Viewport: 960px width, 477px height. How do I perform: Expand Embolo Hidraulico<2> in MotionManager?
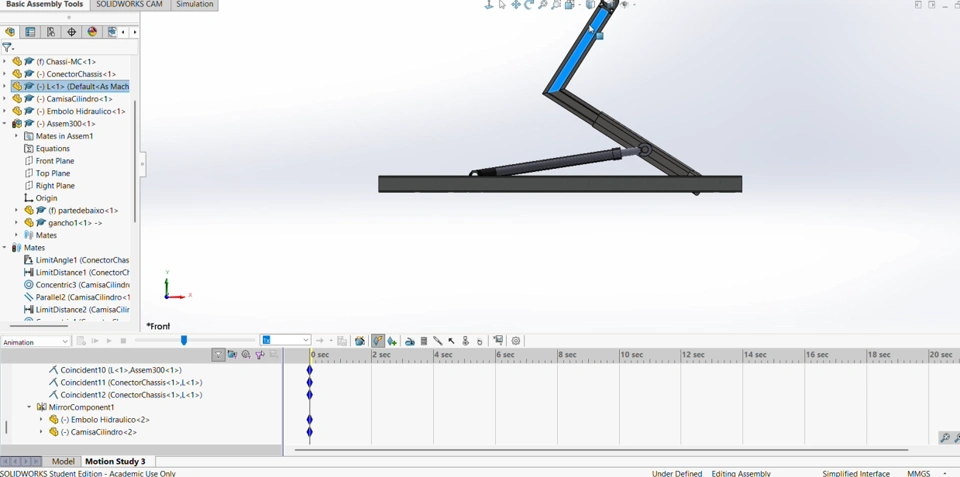coord(41,419)
